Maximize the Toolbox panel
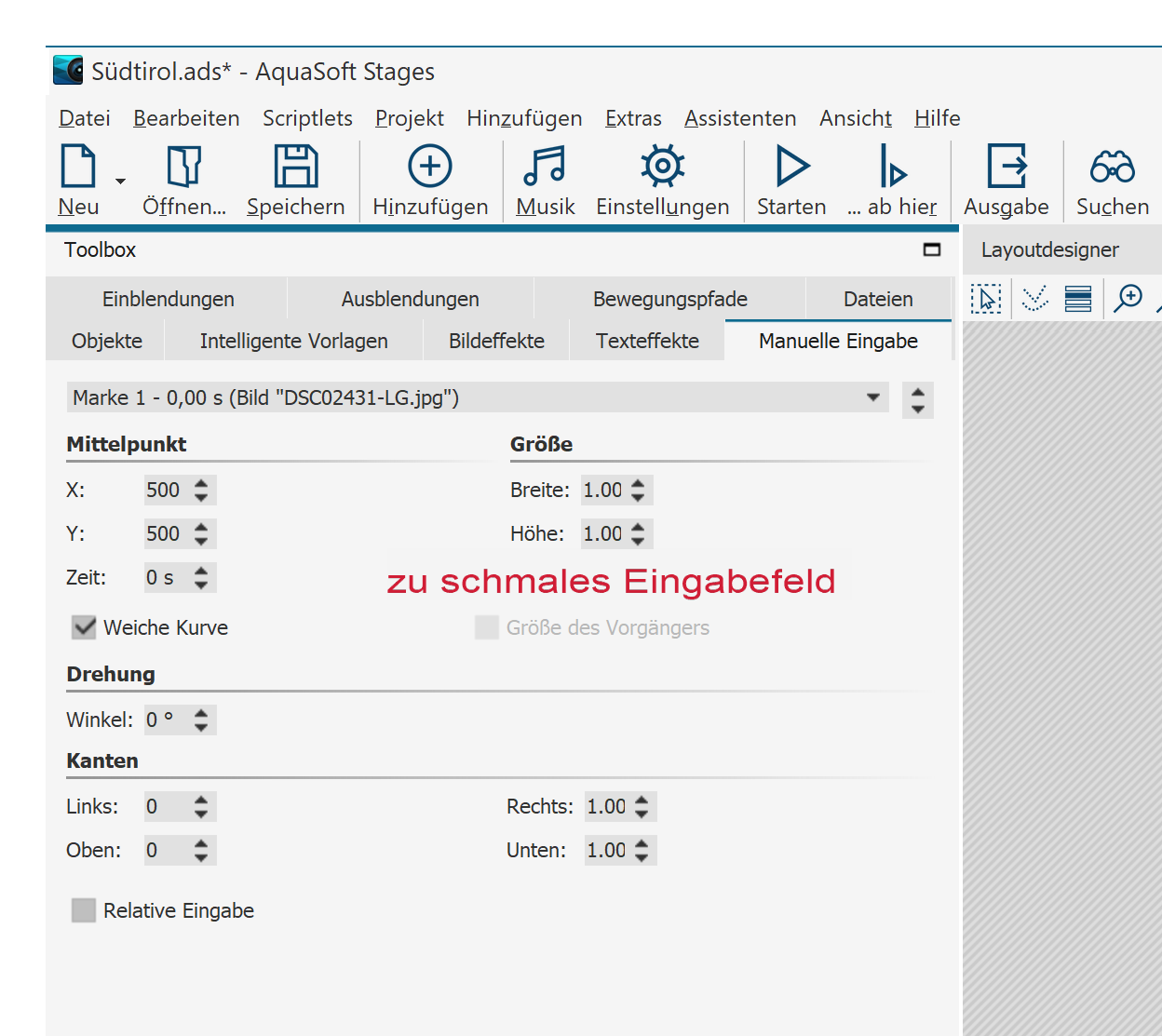This screenshot has width=1162, height=1036. [x=932, y=249]
